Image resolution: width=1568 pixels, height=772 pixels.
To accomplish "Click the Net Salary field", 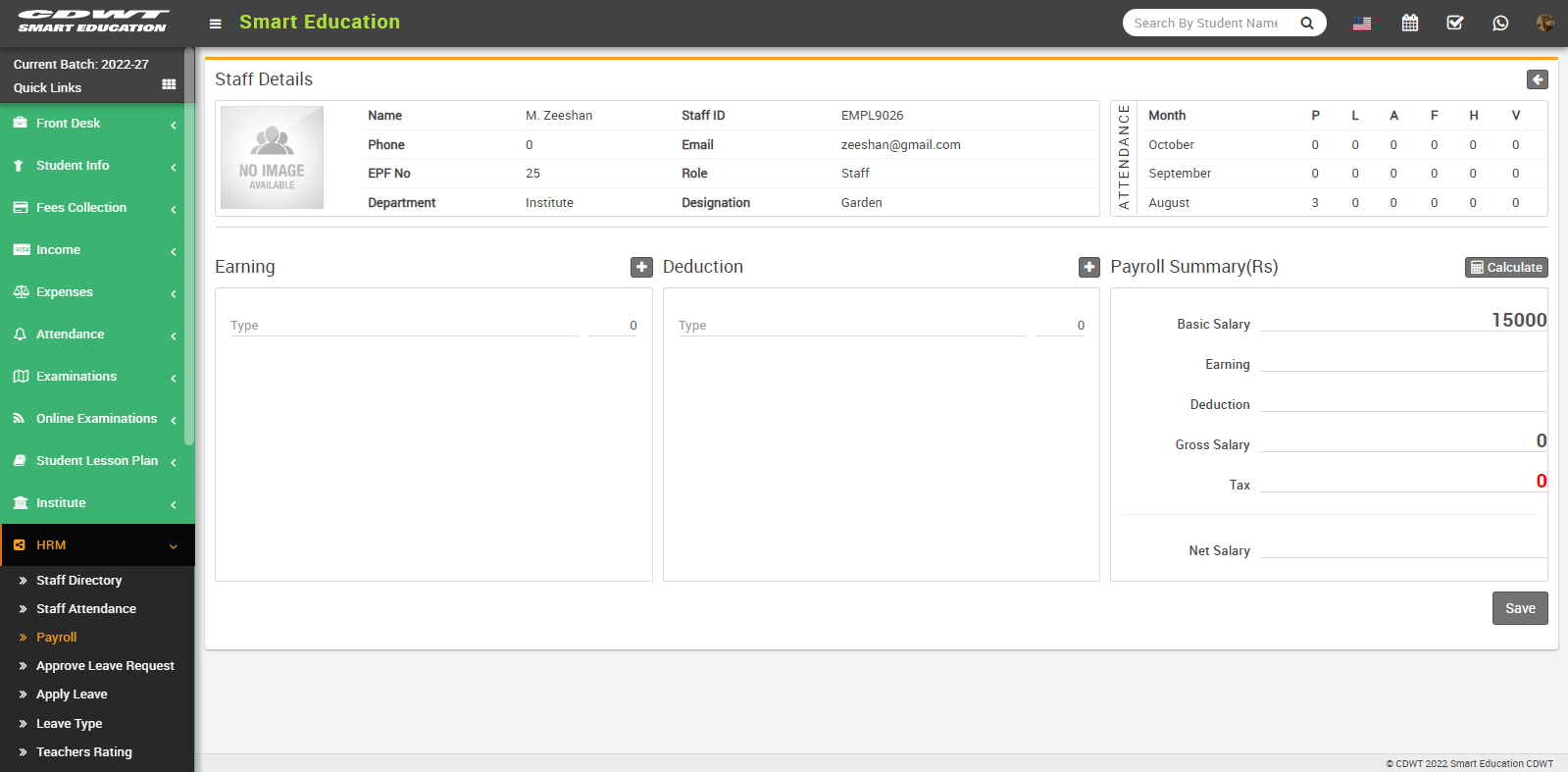I will (1403, 547).
